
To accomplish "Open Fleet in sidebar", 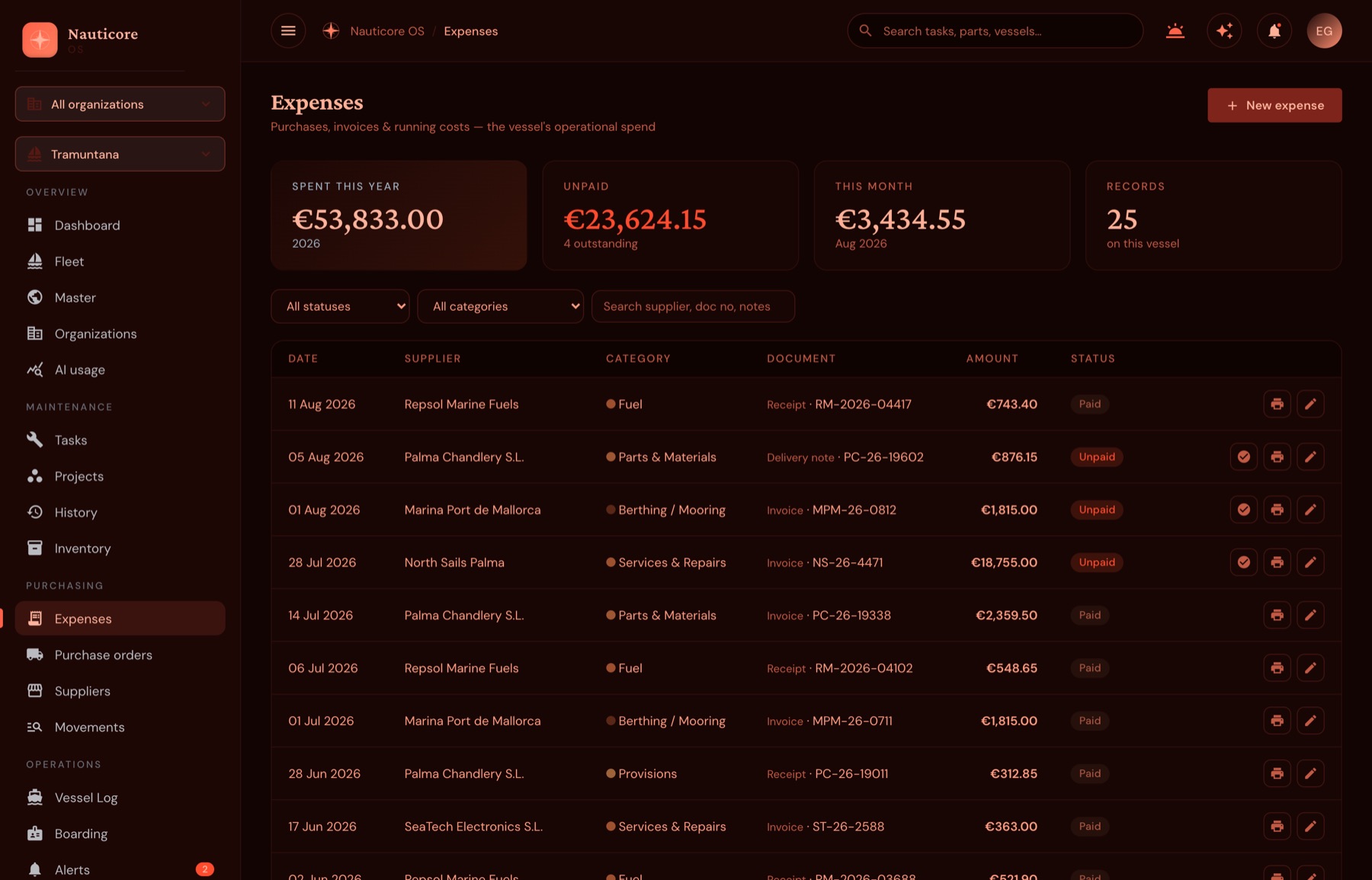I will click(120, 261).
